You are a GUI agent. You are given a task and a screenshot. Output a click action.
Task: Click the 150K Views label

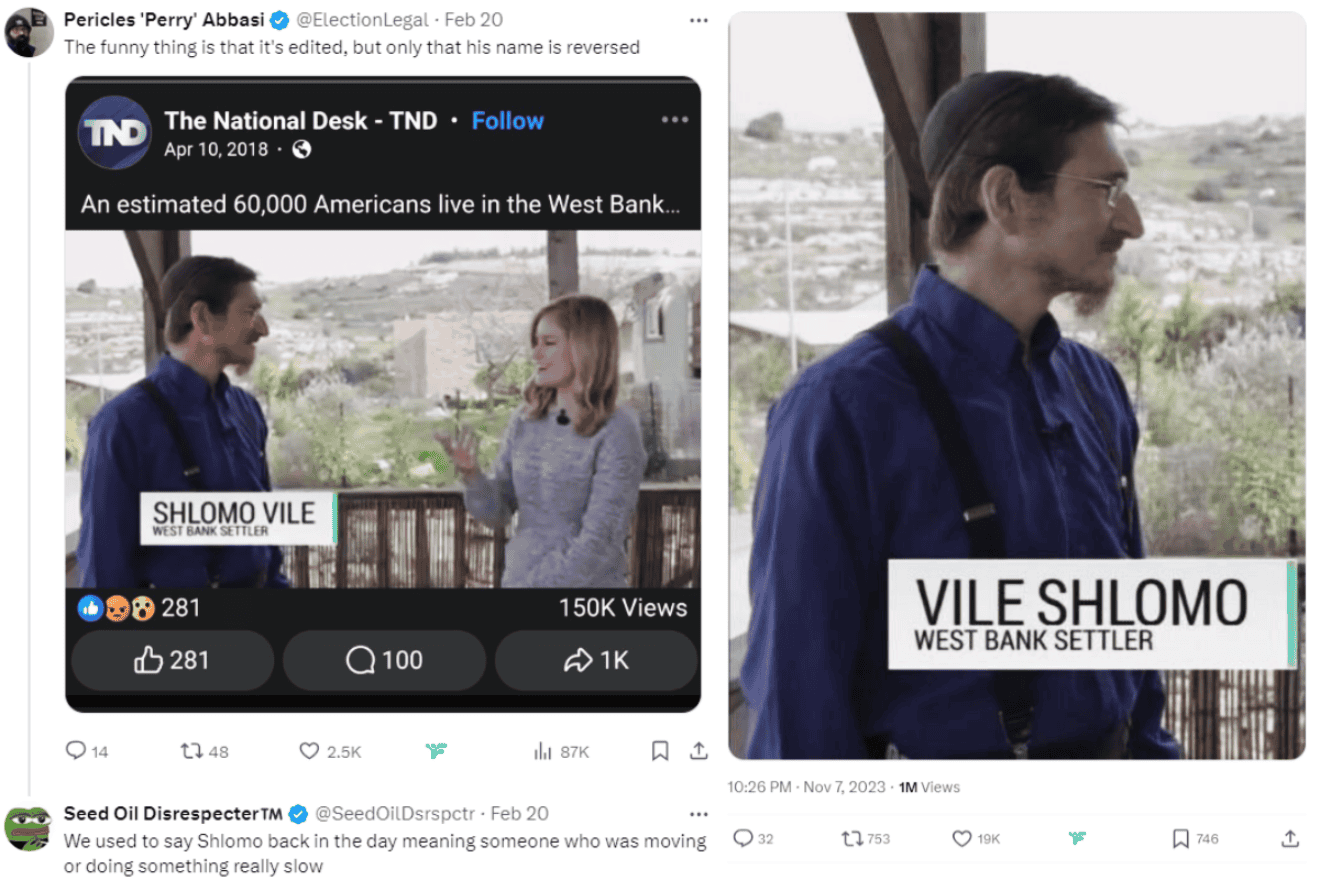(623, 607)
